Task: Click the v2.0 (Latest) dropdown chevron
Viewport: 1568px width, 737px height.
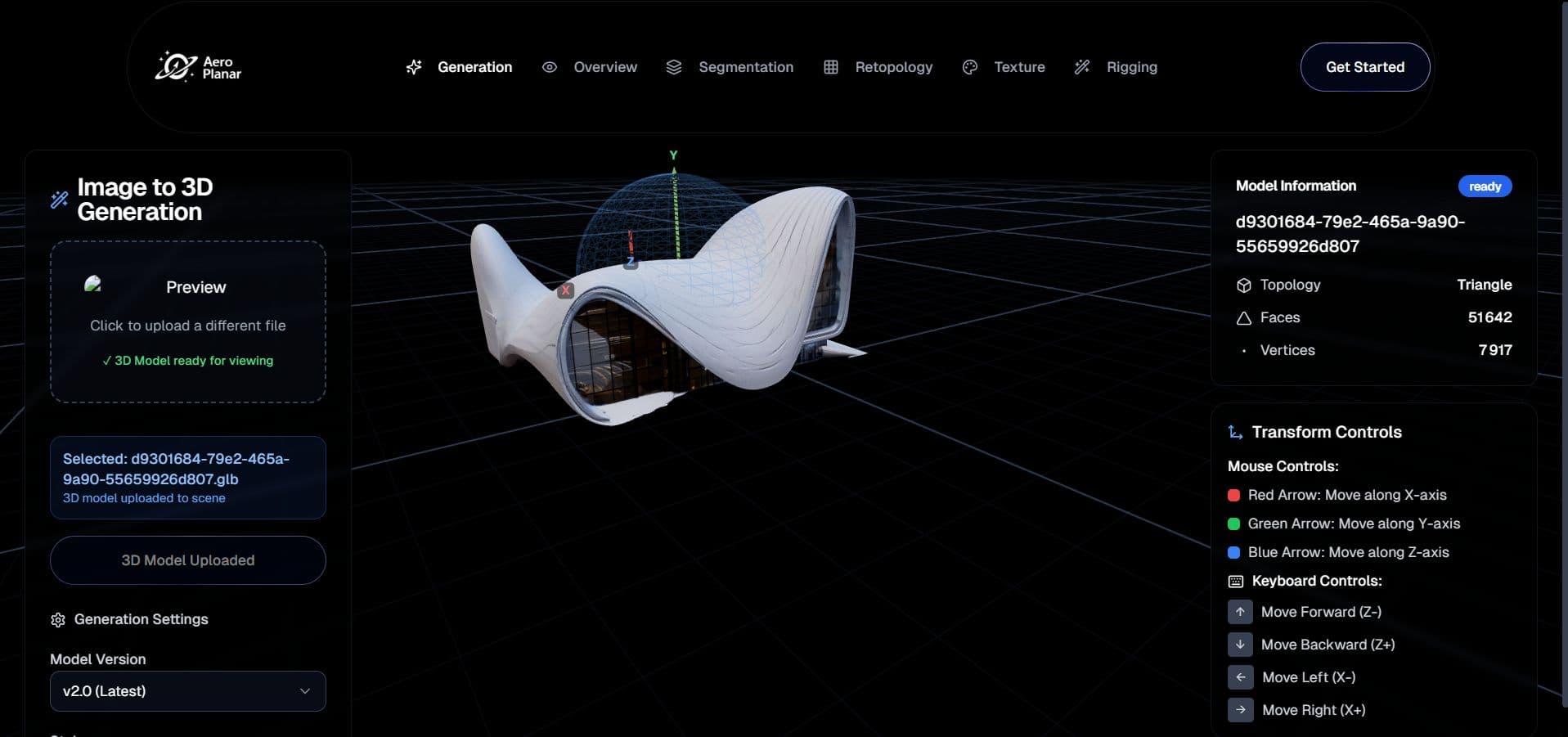Action: coord(305,691)
